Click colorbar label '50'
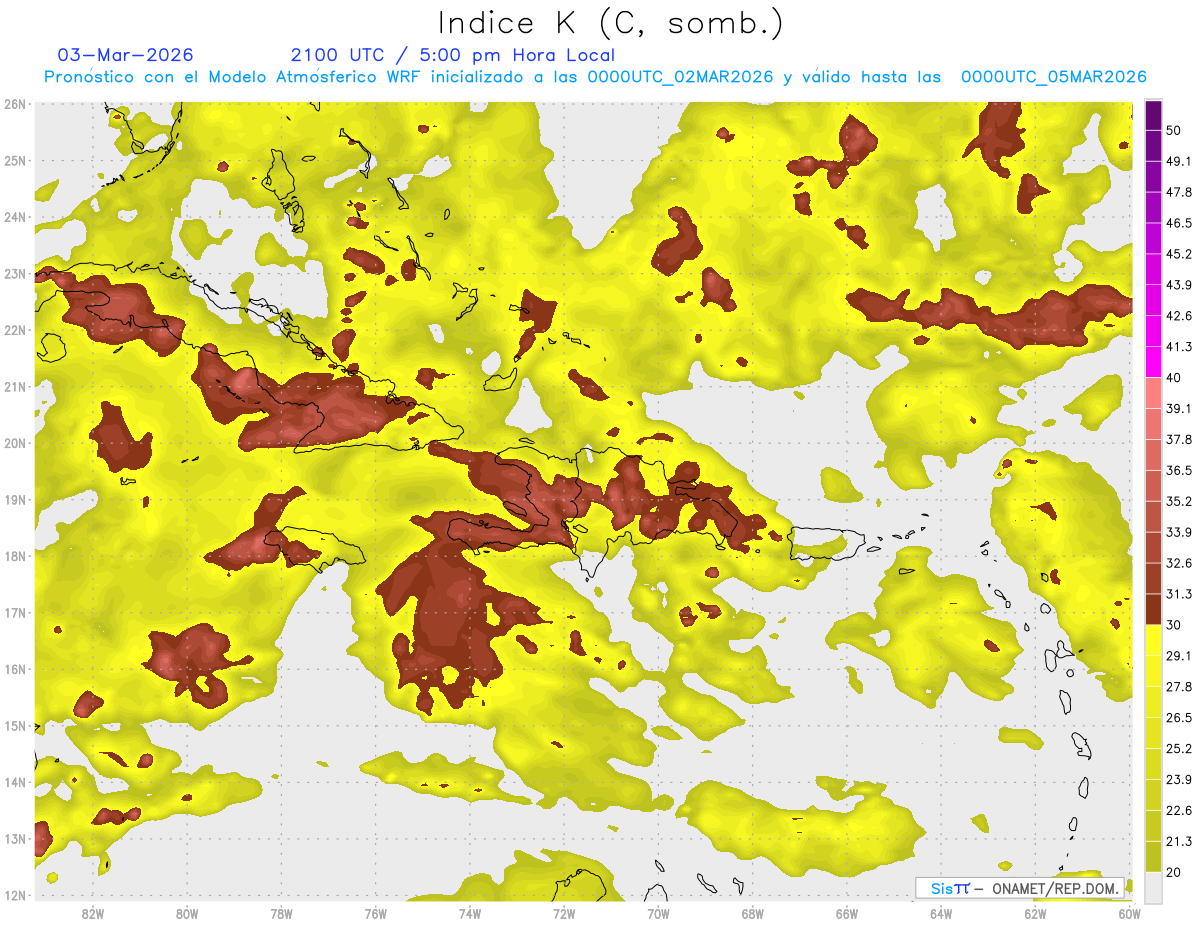1200x927 pixels. tap(1174, 130)
